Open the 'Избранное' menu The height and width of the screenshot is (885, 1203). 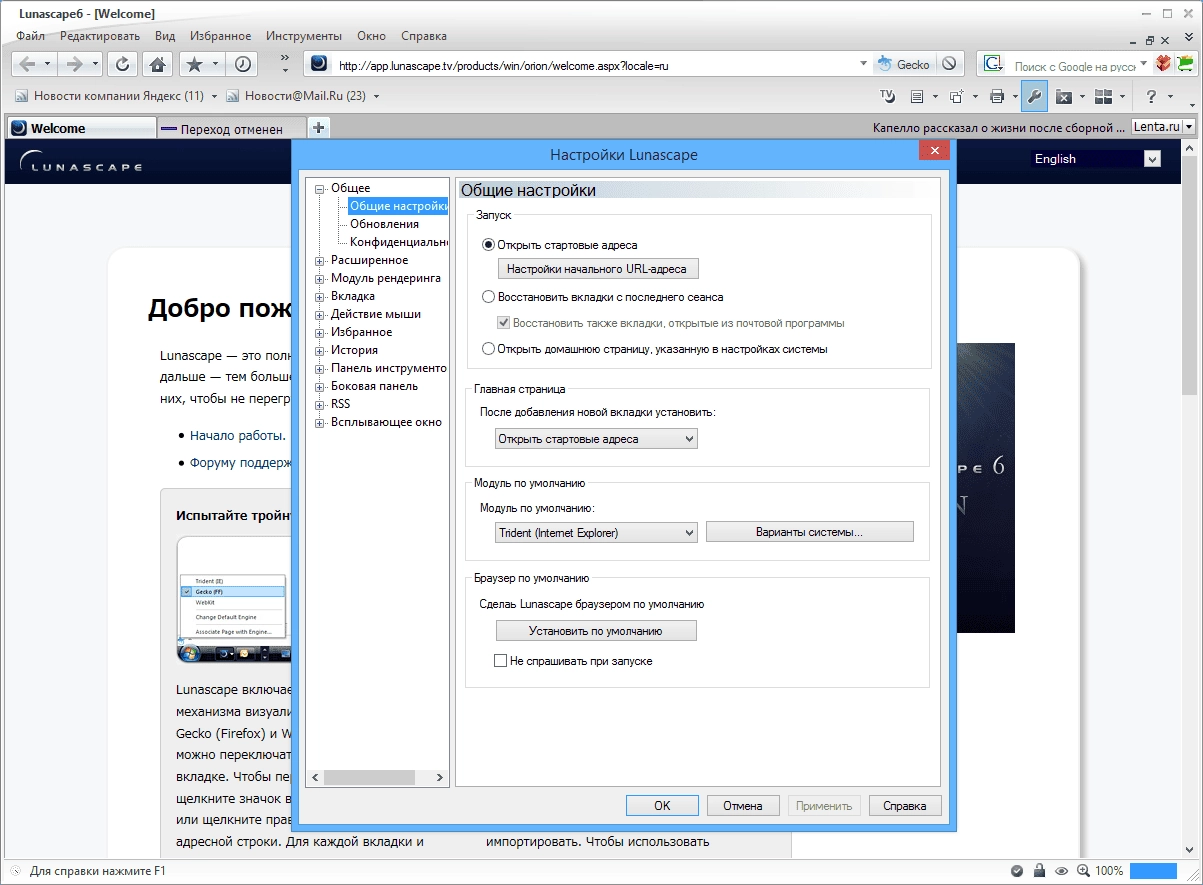(221, 35)
